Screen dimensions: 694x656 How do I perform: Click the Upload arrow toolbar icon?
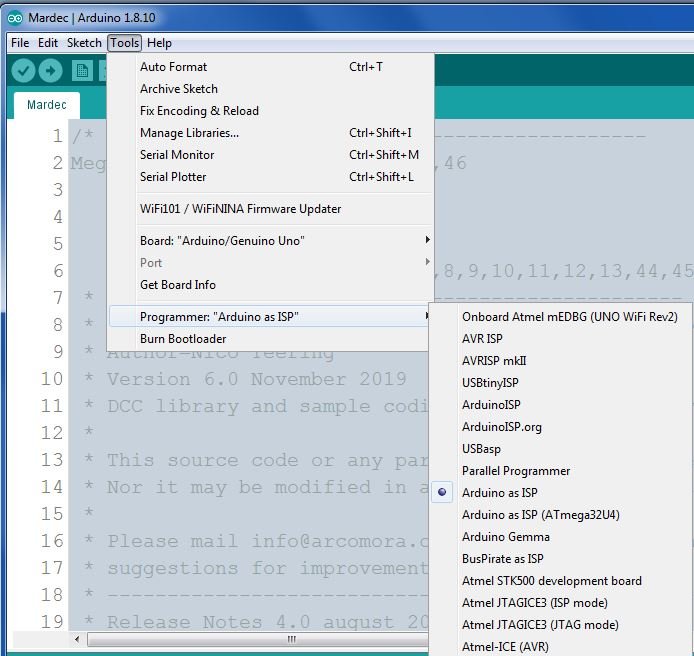click(50, 71)
